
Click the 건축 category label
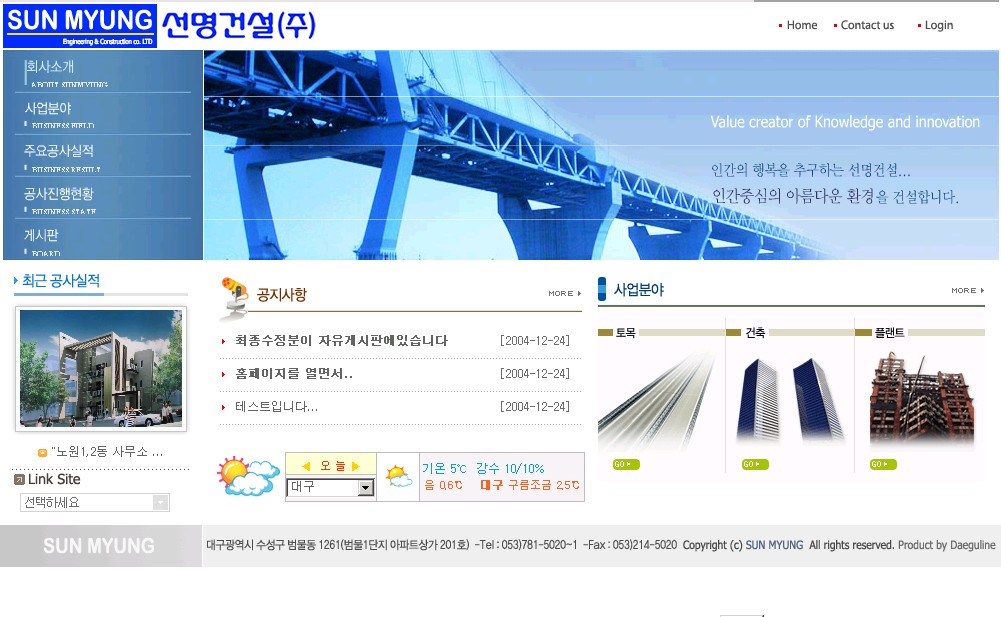(755, 333)
